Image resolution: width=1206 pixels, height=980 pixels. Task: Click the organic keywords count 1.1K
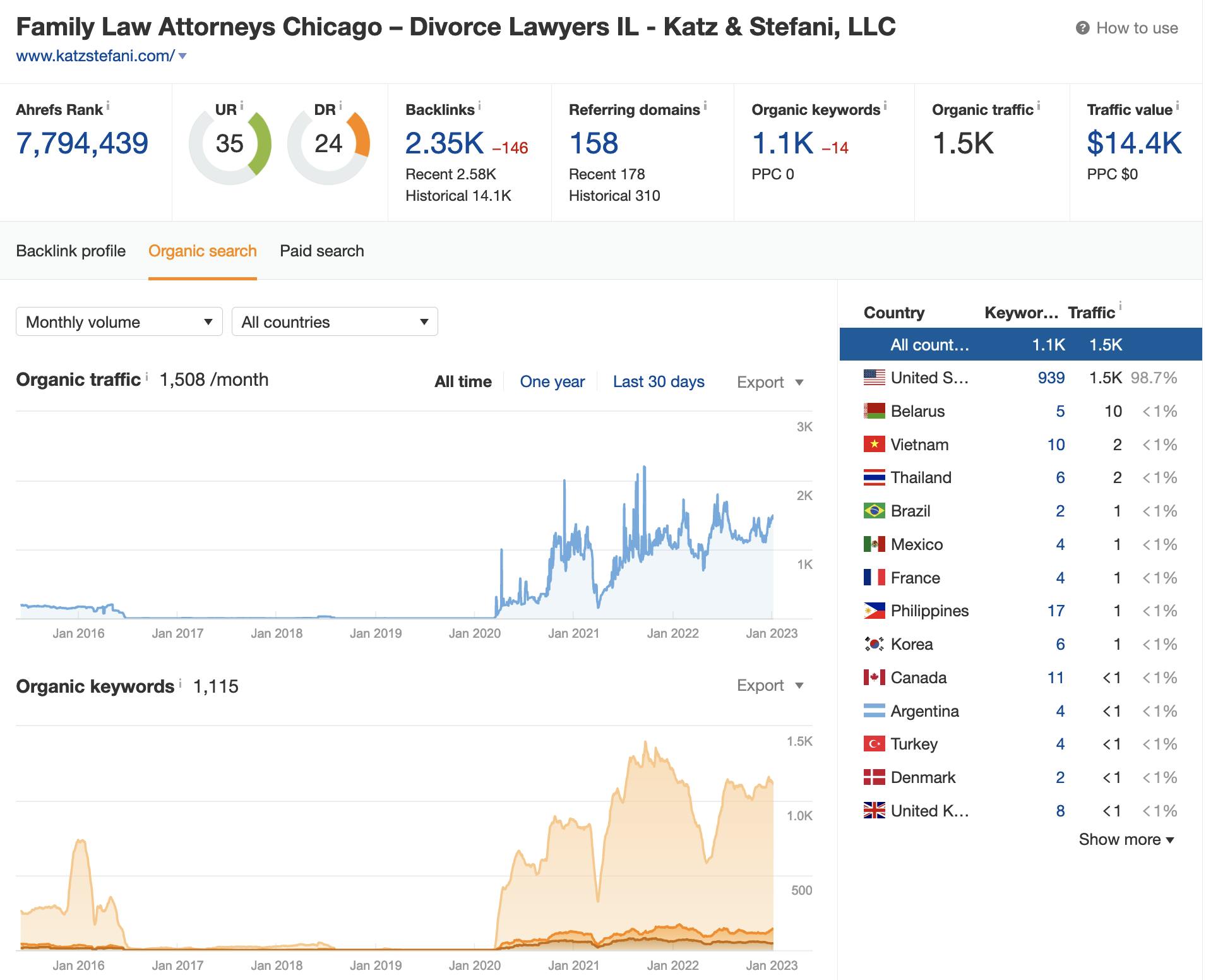point(782,143)
